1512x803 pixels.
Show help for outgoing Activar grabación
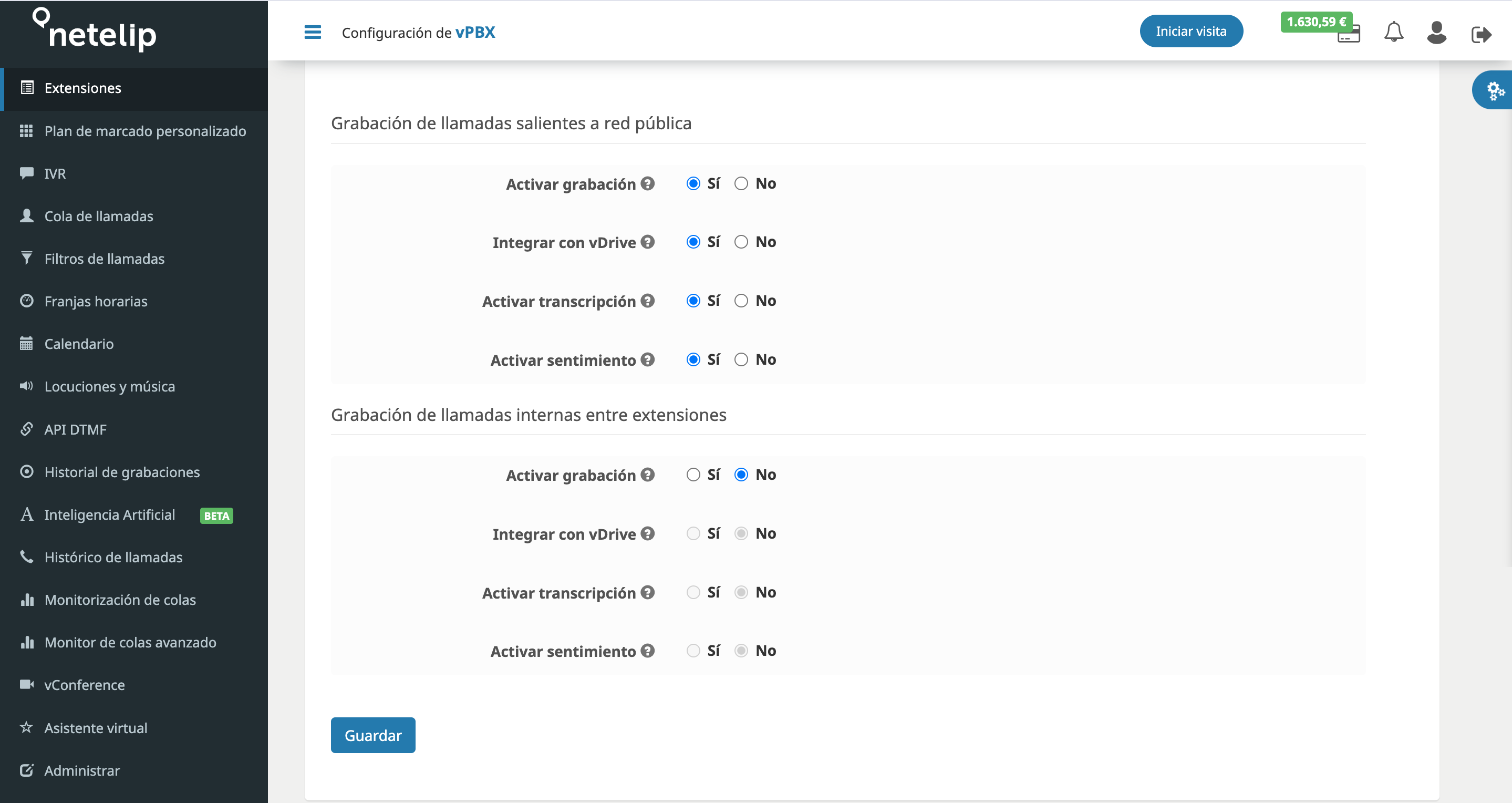pos(647,183)
